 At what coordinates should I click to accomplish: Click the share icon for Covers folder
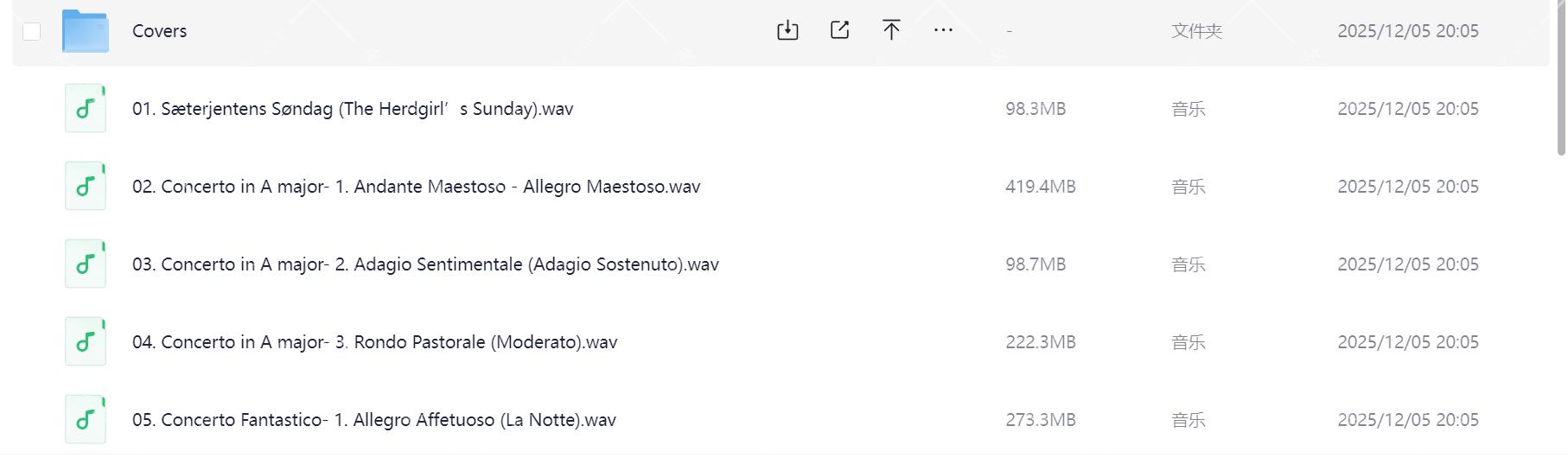(839, 31)
